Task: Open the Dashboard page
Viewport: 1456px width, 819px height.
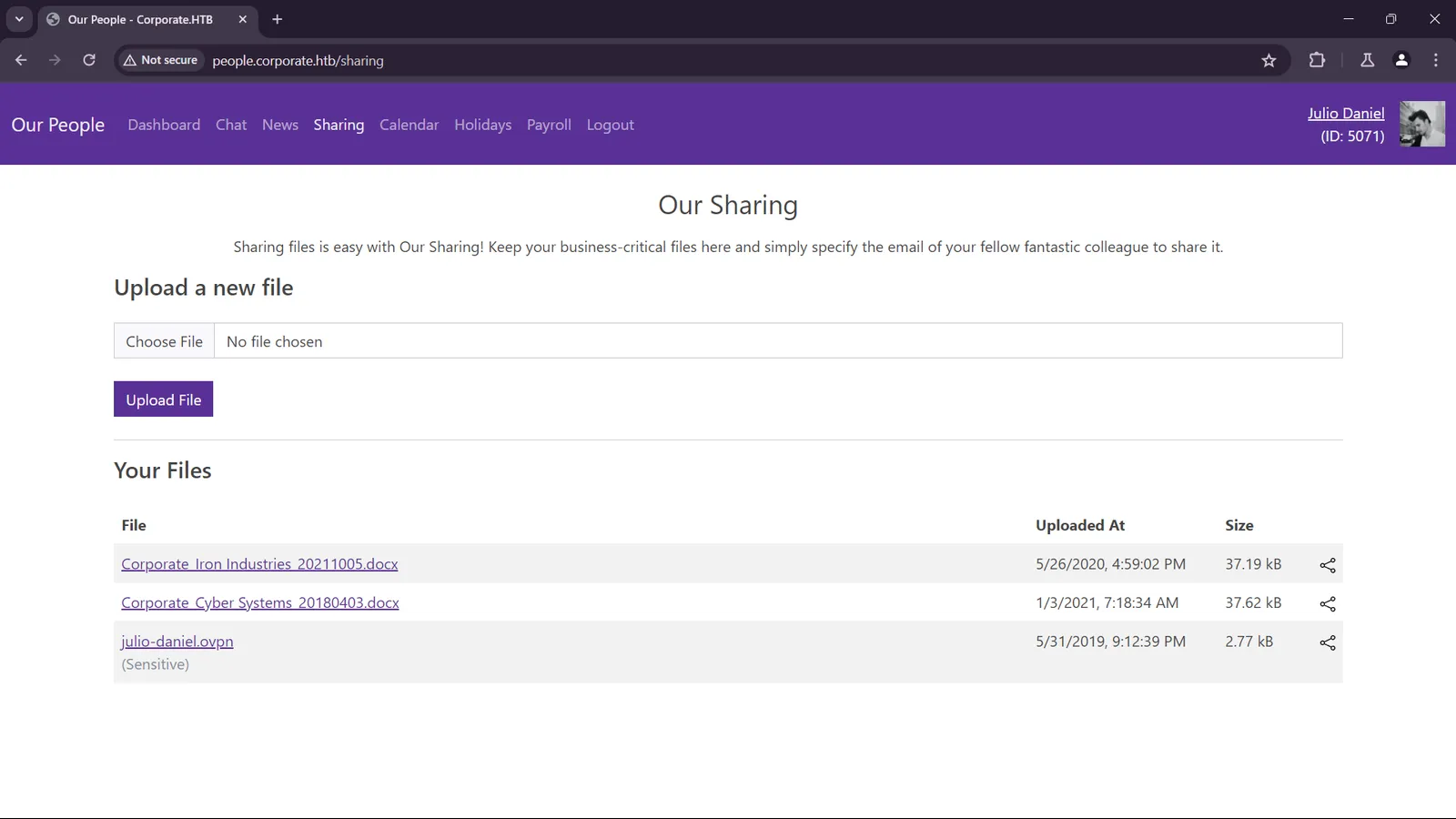Action: point(164,125)
